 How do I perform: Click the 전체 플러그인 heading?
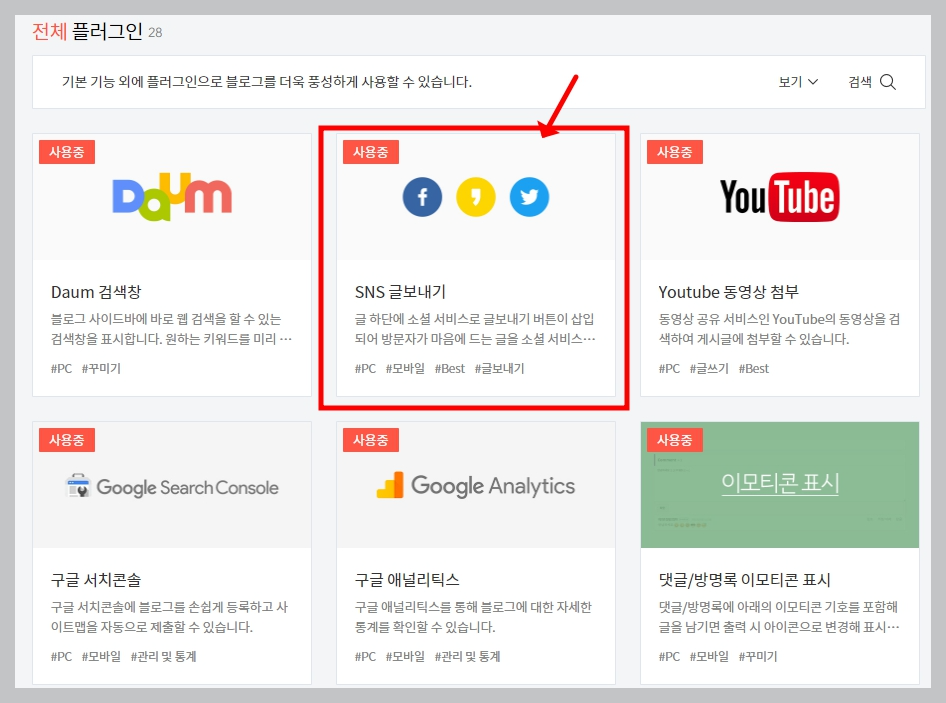click(x=87, y=31)
